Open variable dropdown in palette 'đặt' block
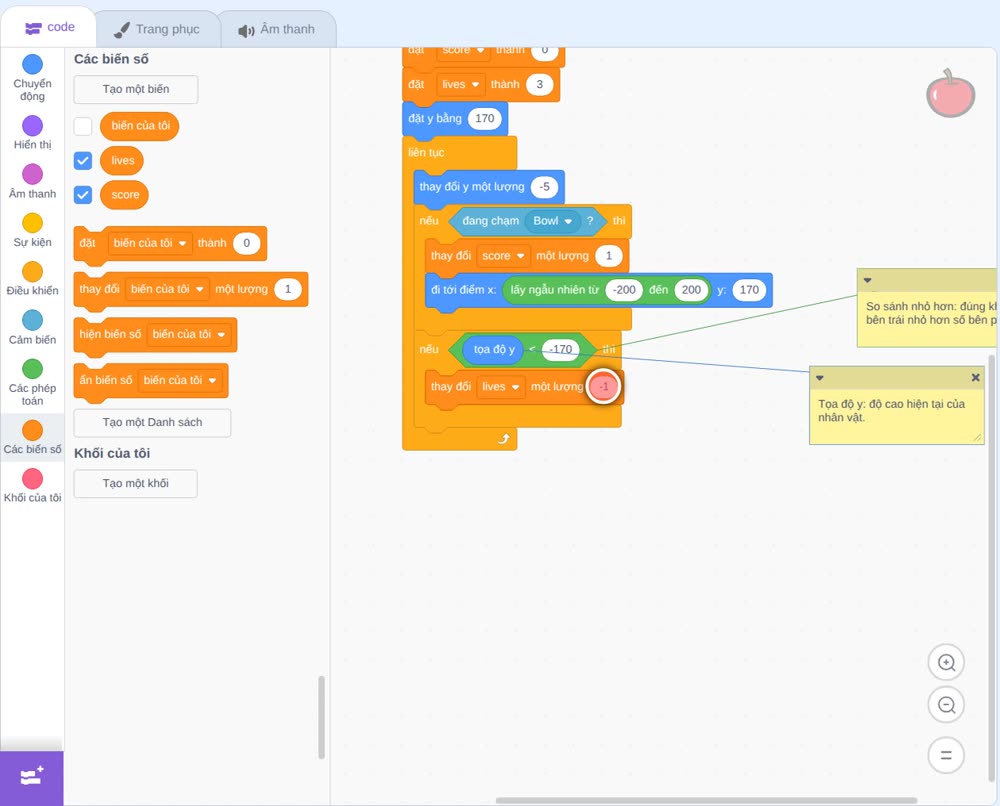 (150, 243)
